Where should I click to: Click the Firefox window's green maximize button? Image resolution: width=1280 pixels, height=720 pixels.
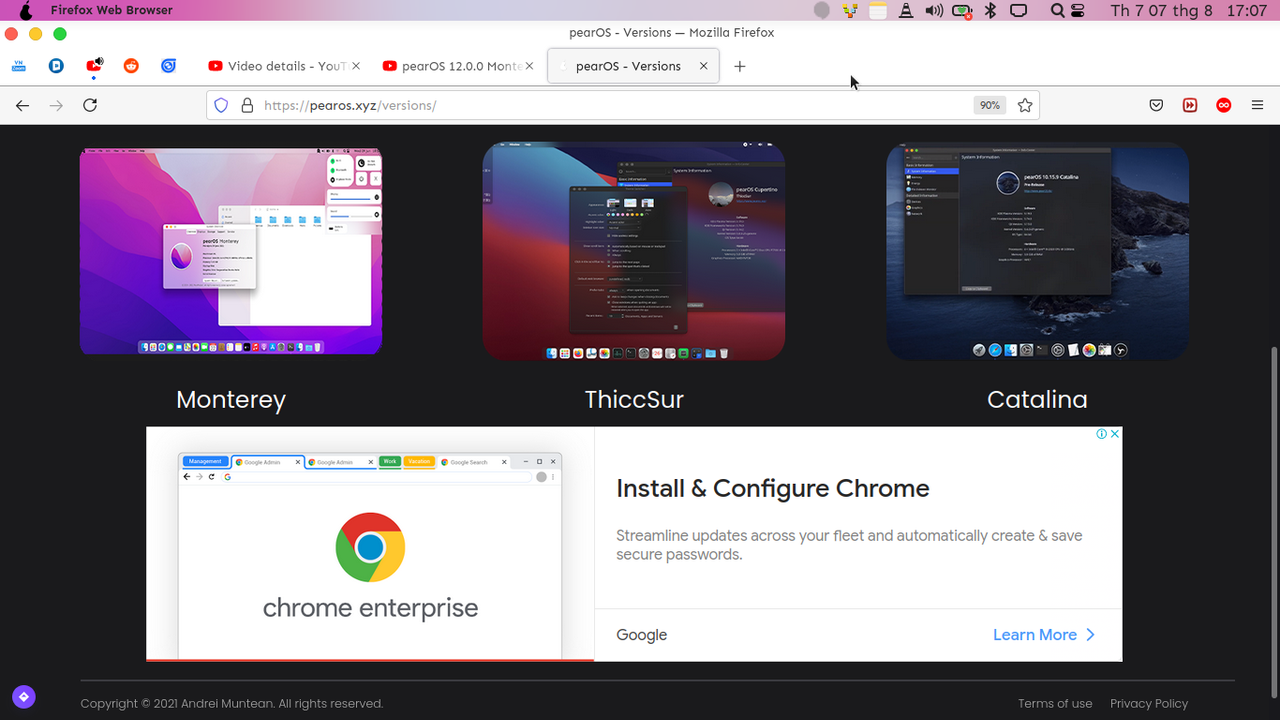(59, 33)
